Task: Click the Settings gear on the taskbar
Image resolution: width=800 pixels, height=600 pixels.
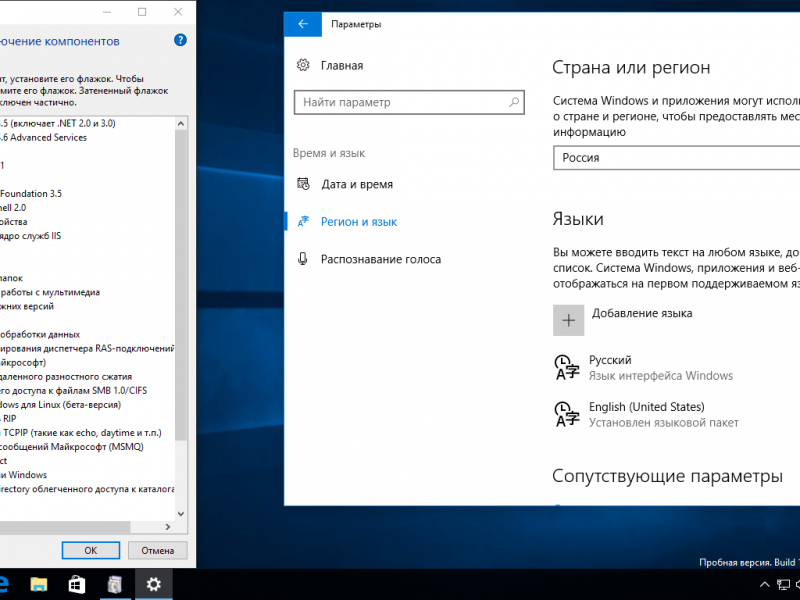Action: 154,584
